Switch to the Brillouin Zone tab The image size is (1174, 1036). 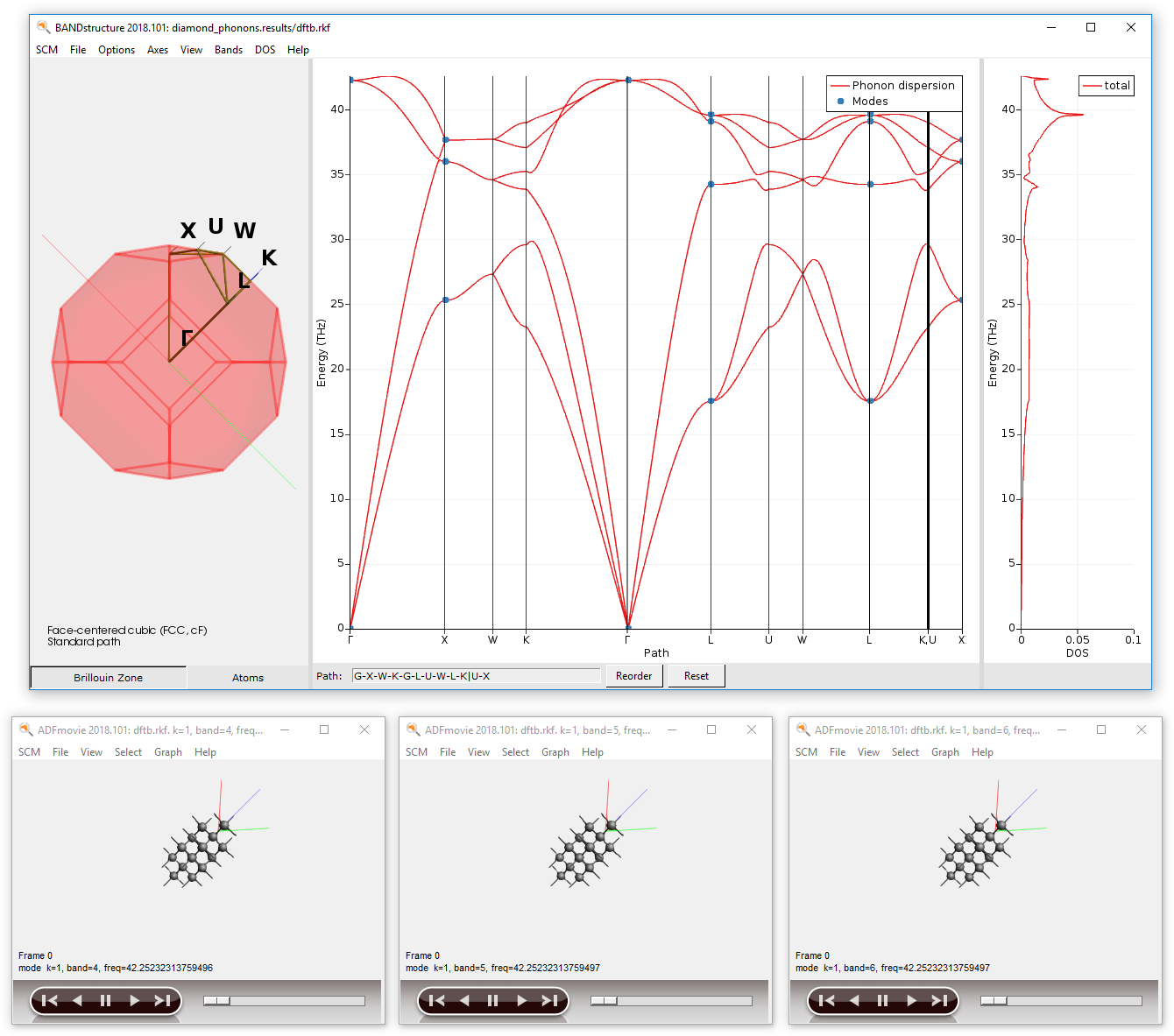pos(109,677)
